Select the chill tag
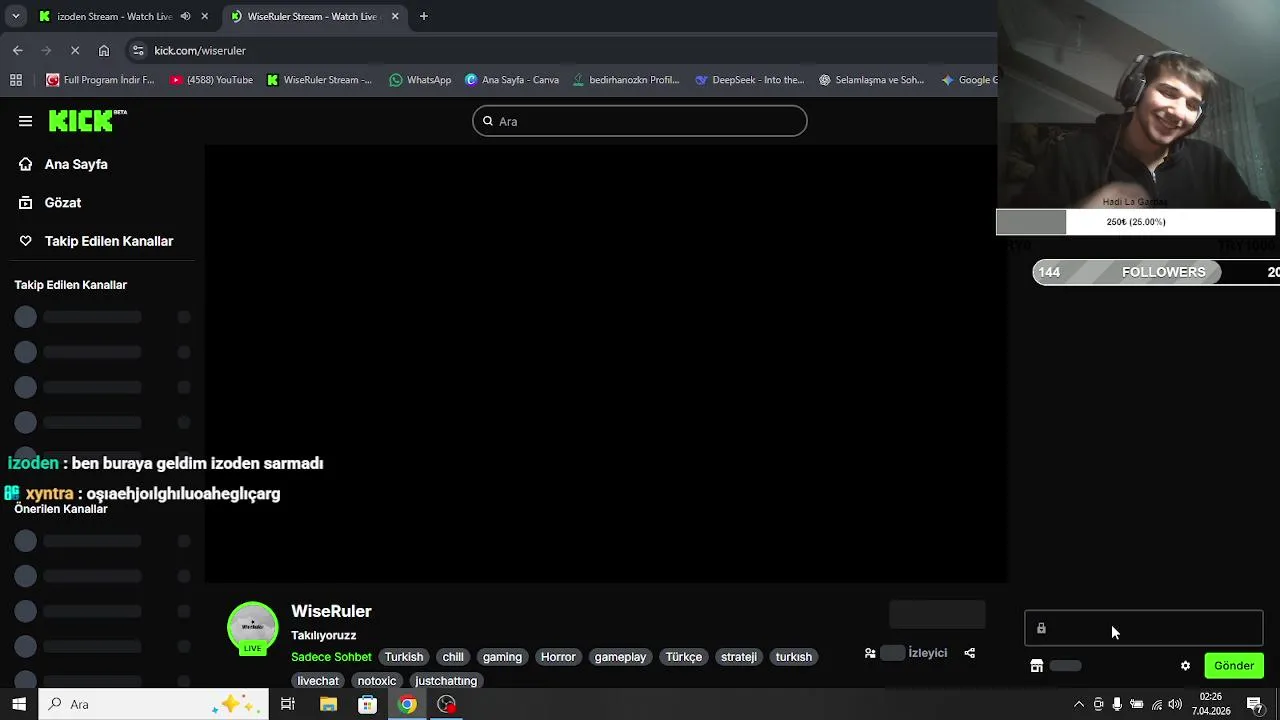 click(453, 657)
